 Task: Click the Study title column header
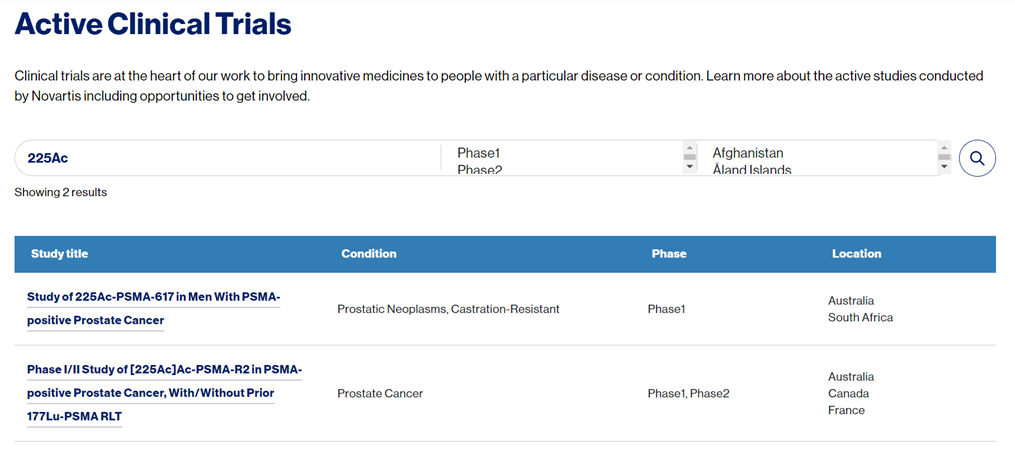tap(60, 254)
